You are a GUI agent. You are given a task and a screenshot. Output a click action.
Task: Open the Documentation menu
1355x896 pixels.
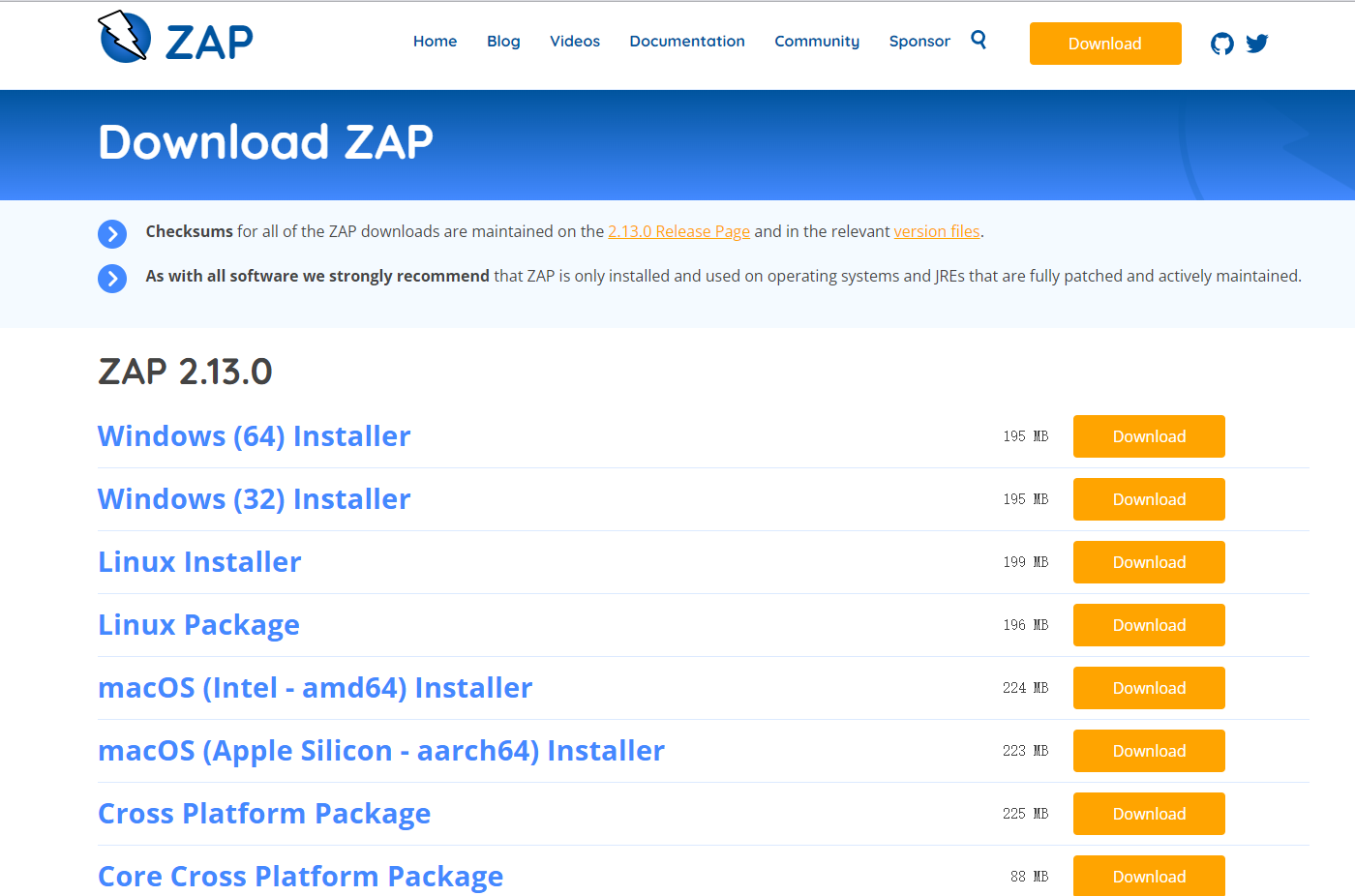(687, 42)
